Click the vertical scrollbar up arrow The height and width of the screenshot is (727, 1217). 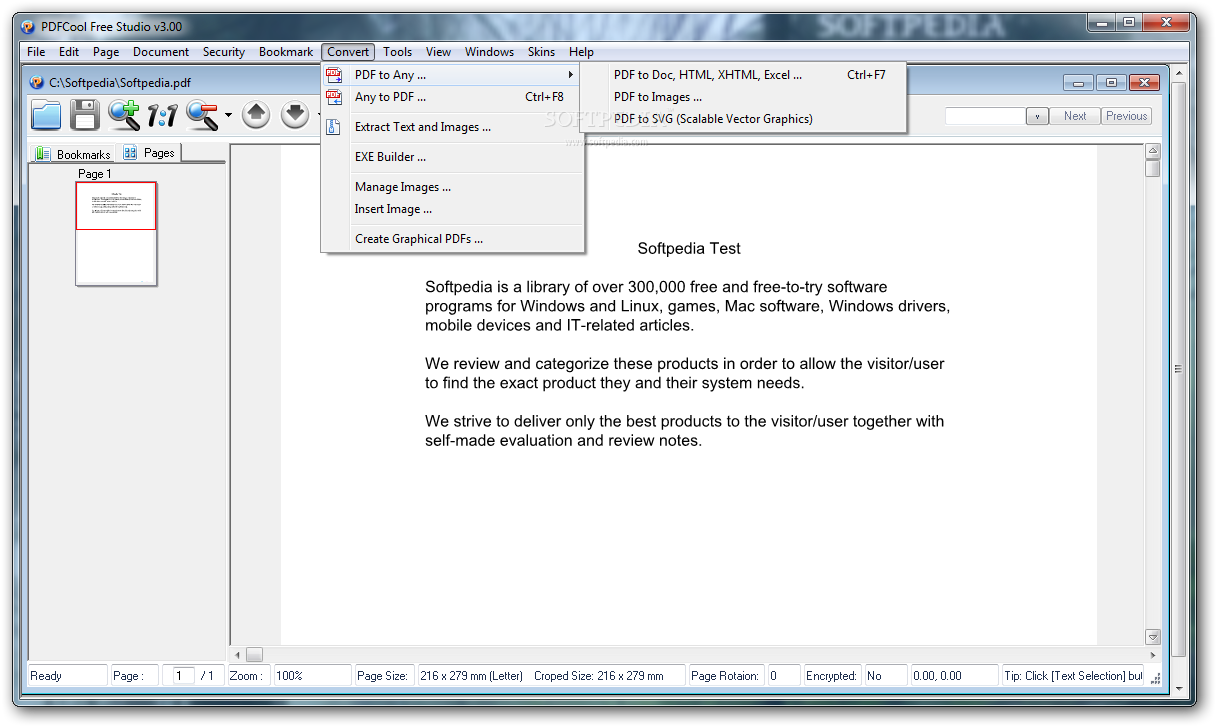tap(1153, 152)
